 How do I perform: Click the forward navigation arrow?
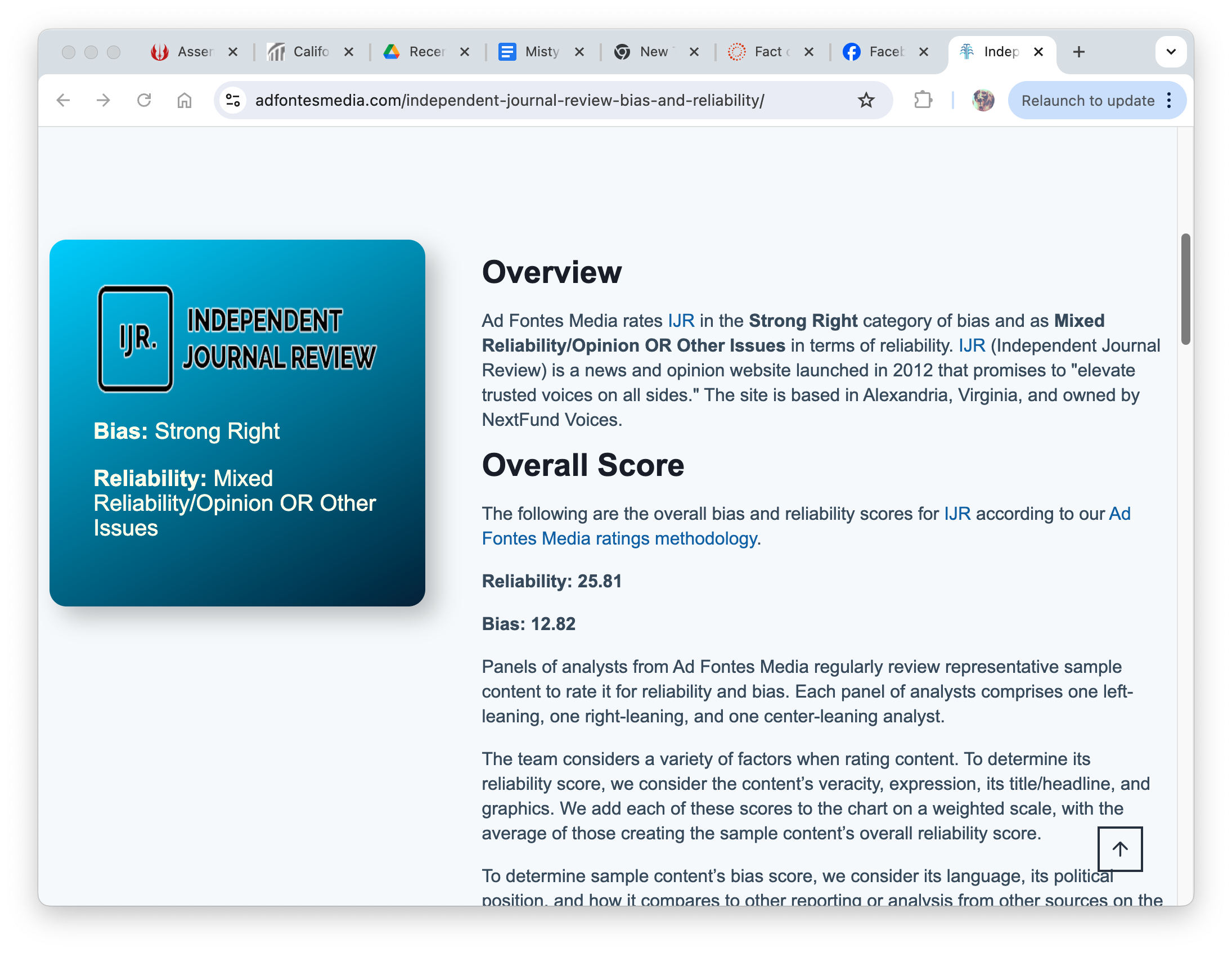tap(104, 101)
